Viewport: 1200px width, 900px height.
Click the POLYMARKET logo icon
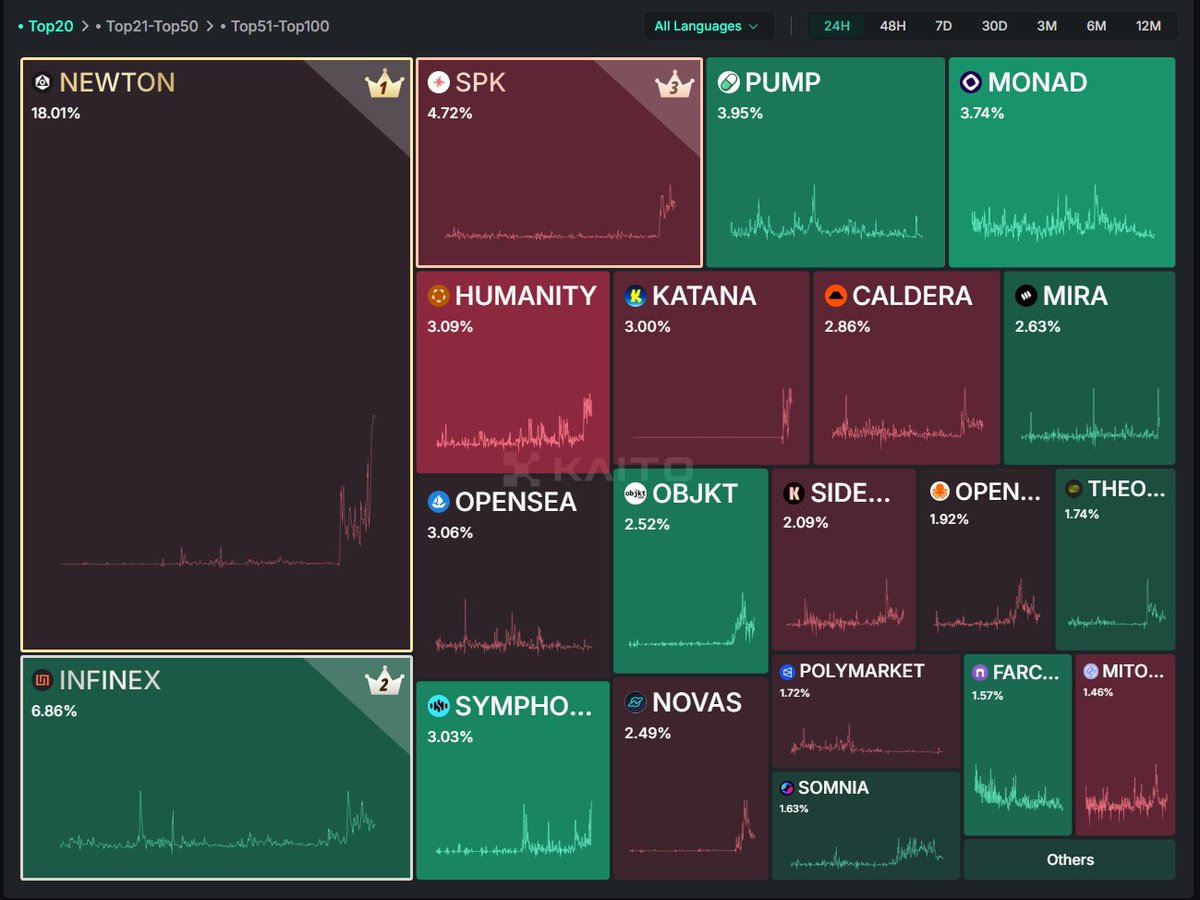tap(788, 671)
